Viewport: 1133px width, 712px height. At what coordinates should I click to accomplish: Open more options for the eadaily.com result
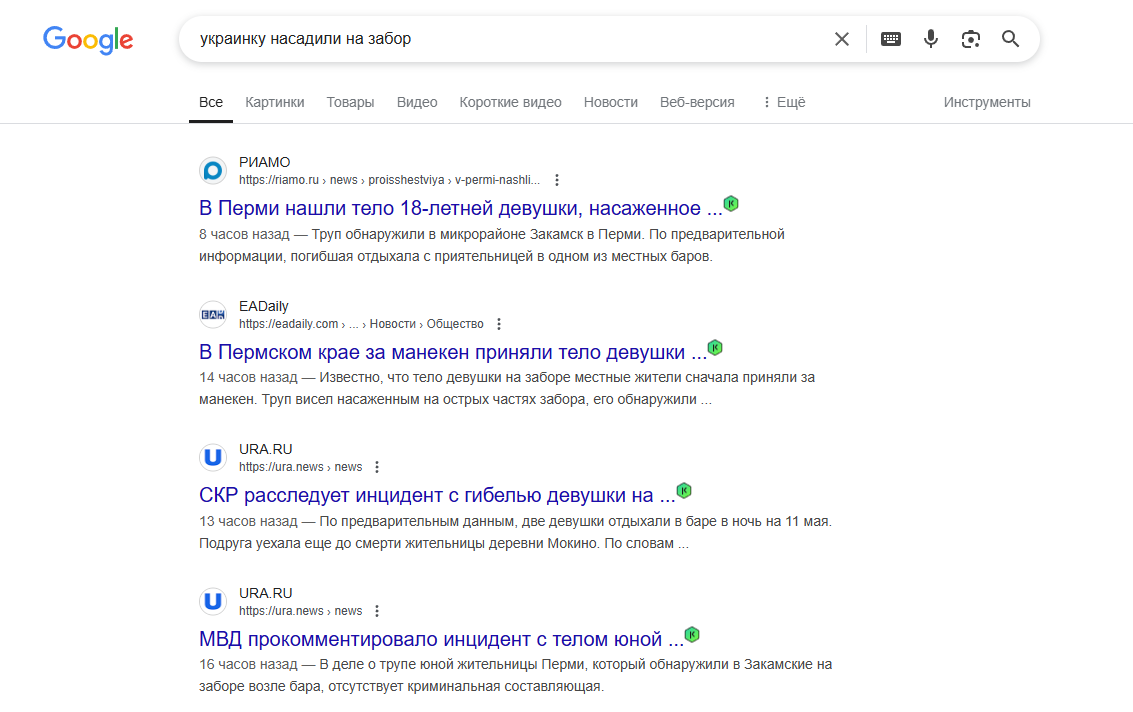tap(499, 324)
